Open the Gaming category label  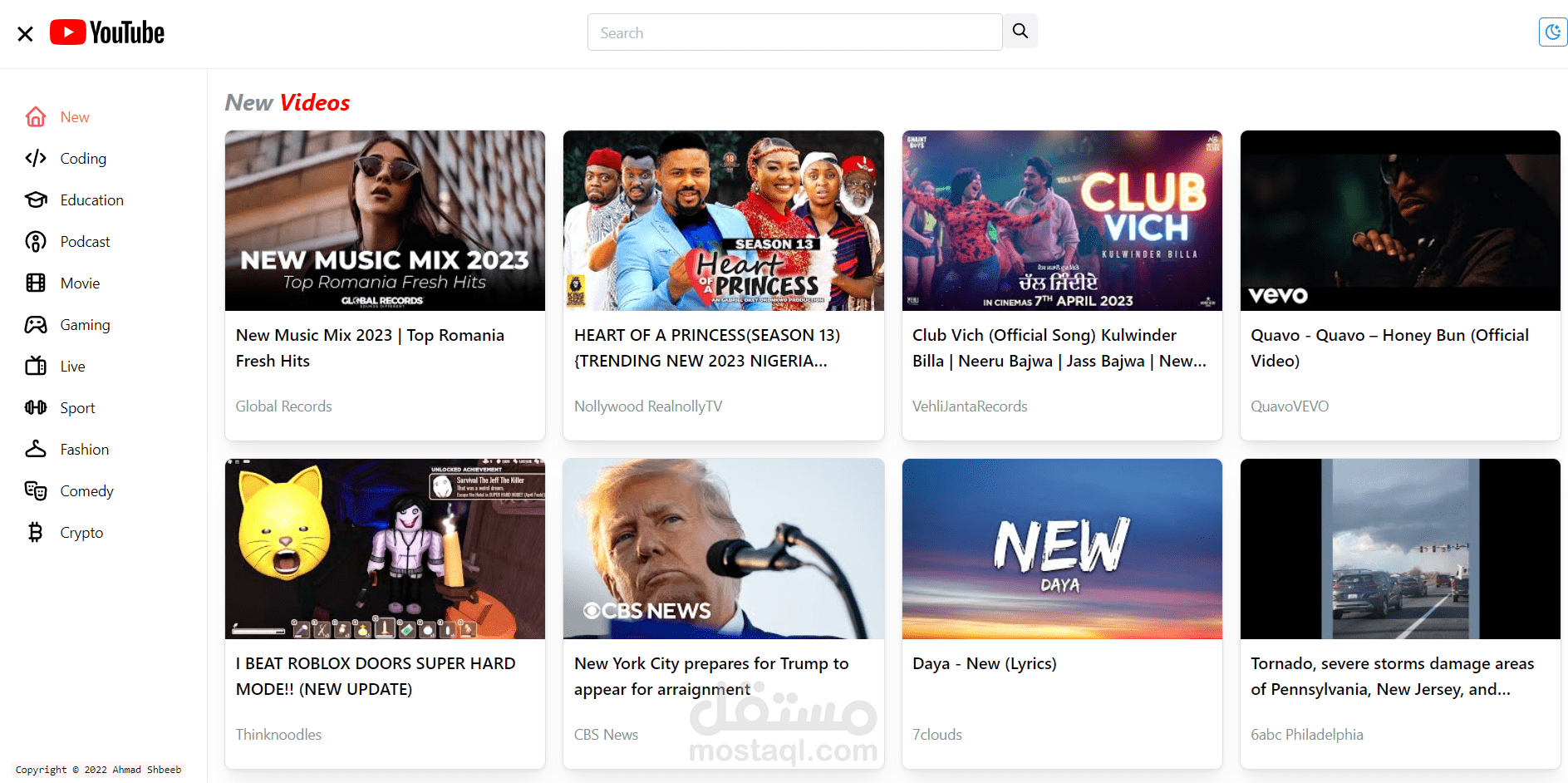85,325
